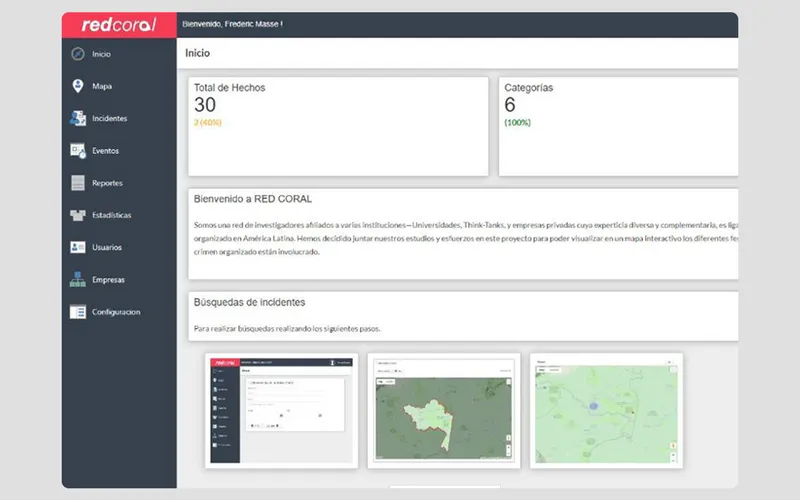
Task: Click the Eventos calendar icon
Action: [78, 151]
